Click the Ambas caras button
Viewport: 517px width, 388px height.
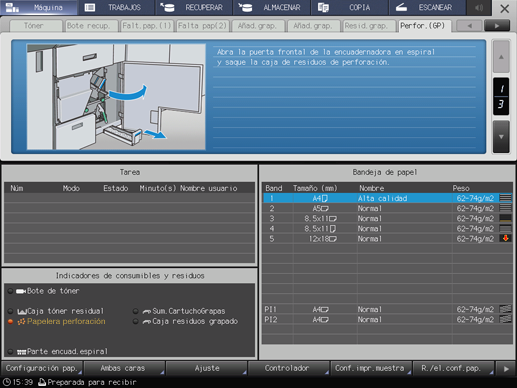pos(124,368)
